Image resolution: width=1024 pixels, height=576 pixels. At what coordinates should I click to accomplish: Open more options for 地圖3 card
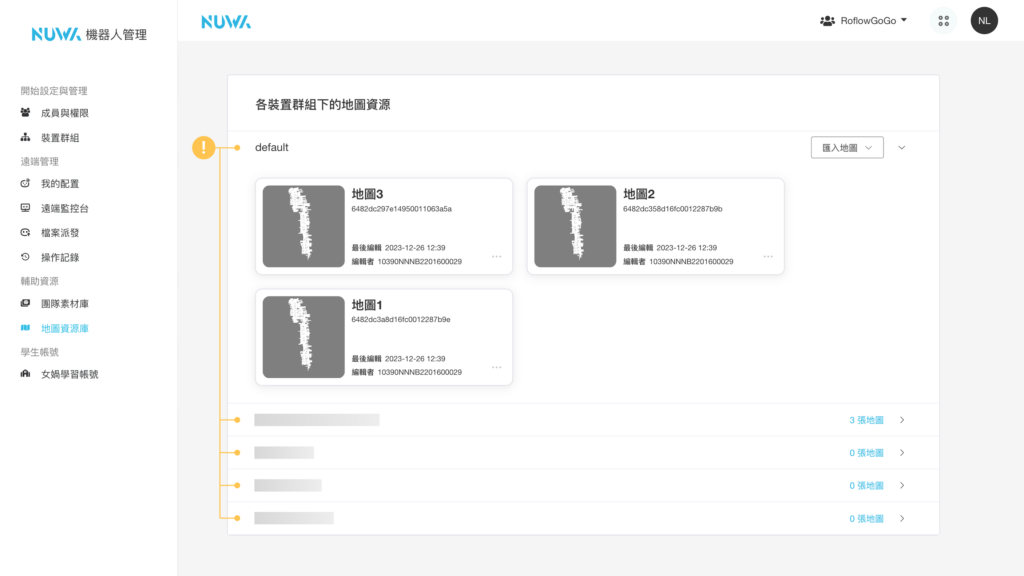[496, 257]
